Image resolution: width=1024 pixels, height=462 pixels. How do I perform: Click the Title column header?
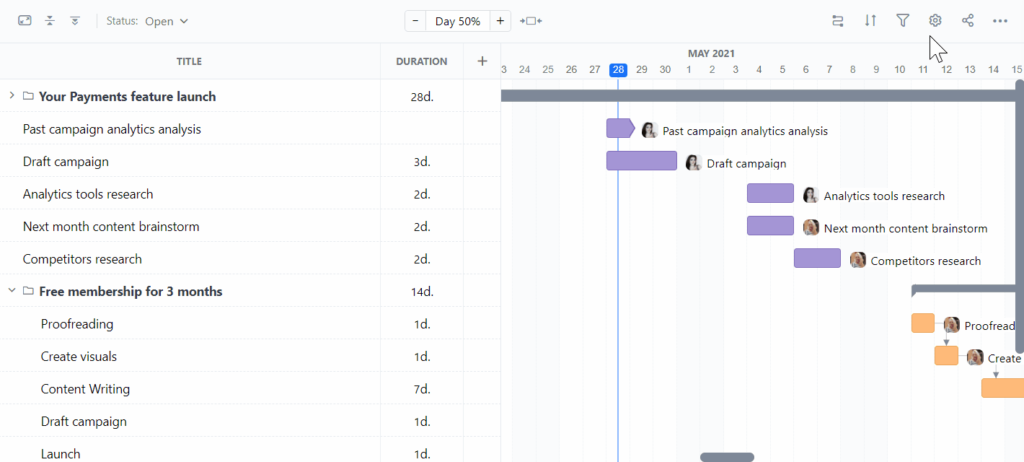point(189,61)
